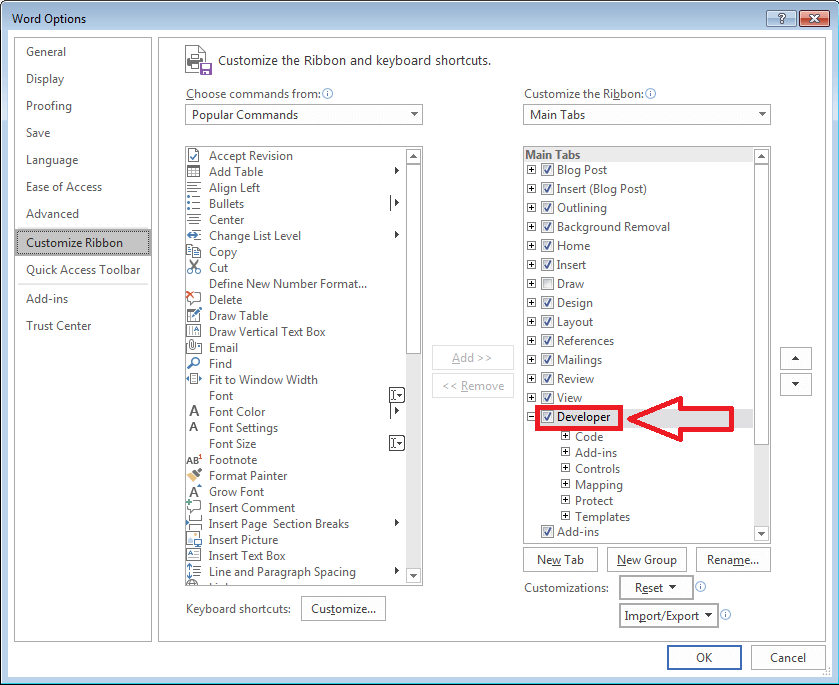The width and height of the screenshot is (839, 685).
Task: Click the Add button to add command
Action: pyautogui.click(x=472, y=357)
